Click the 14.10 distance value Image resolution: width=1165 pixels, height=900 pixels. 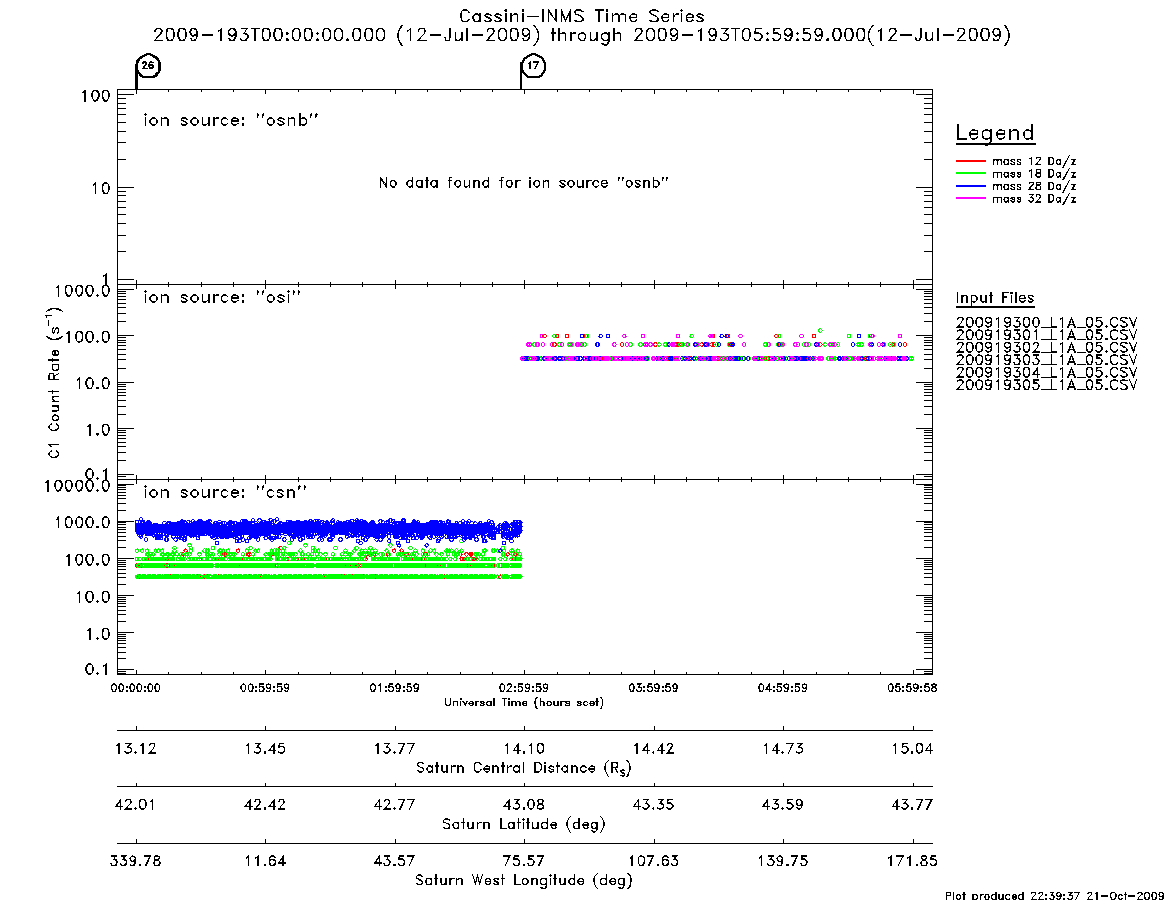coord(524,748)
